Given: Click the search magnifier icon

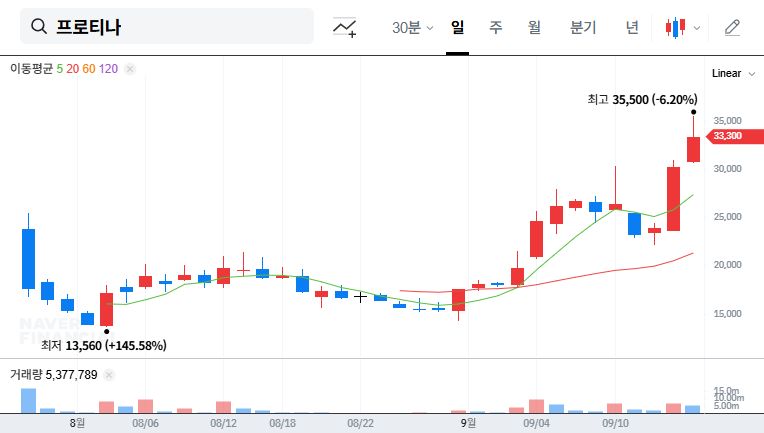Looking at the screenshot, I should click(x=39, y=26).
